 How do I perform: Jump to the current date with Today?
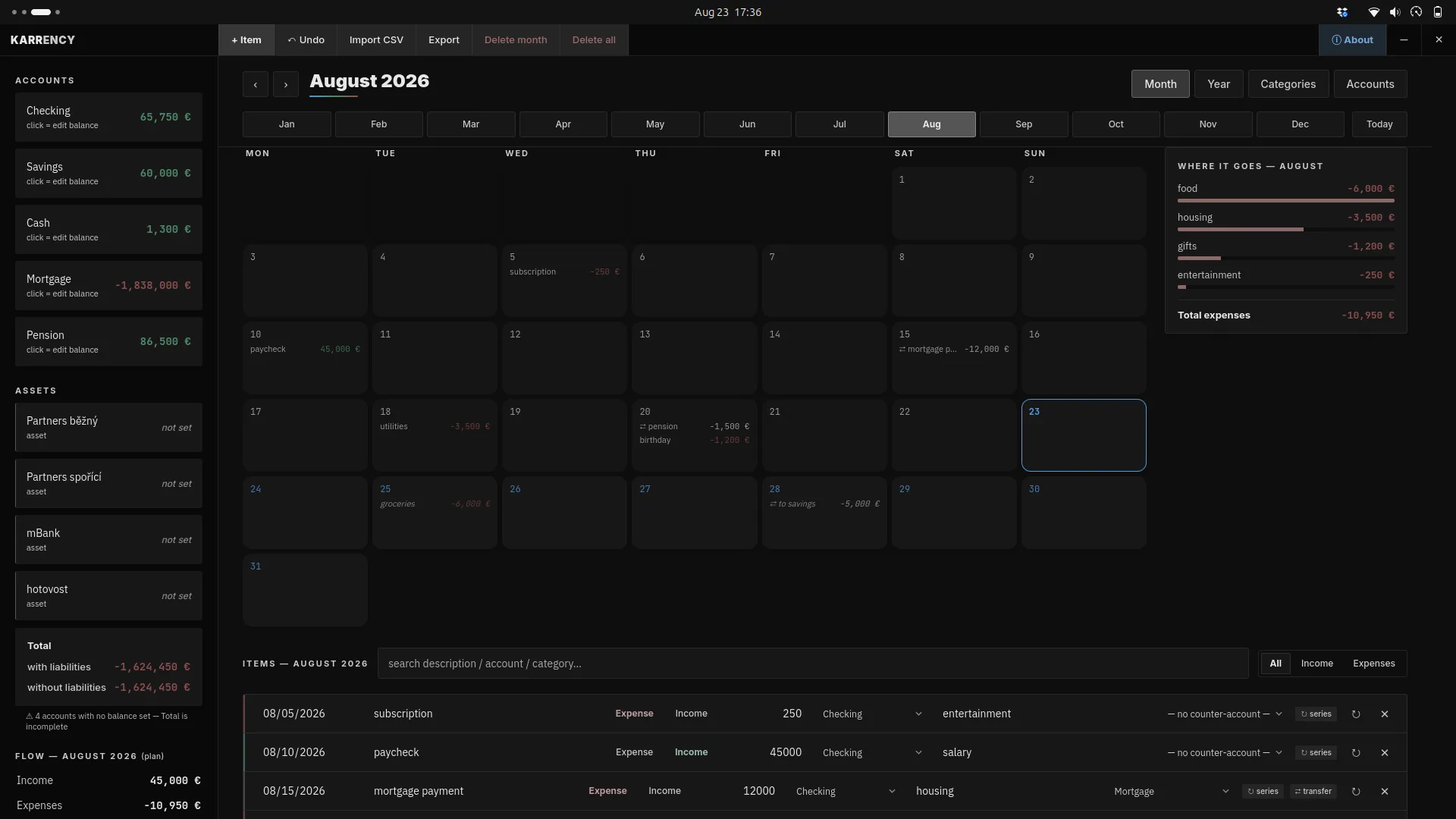coord(1379,124)
